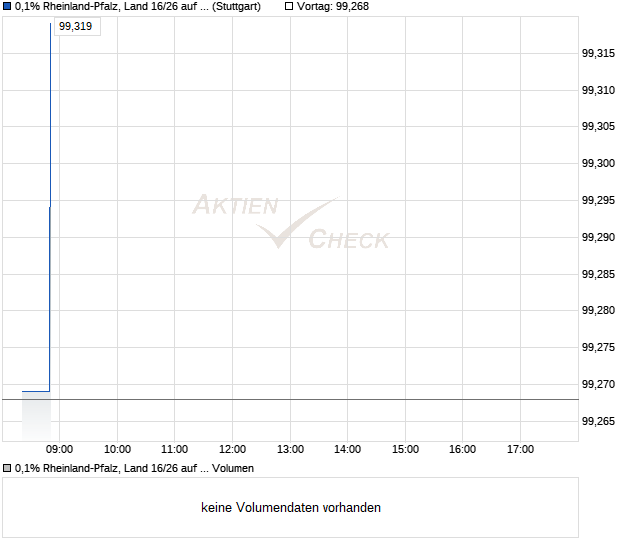Click the horizontal Vortag reference line

pos(291,400)
